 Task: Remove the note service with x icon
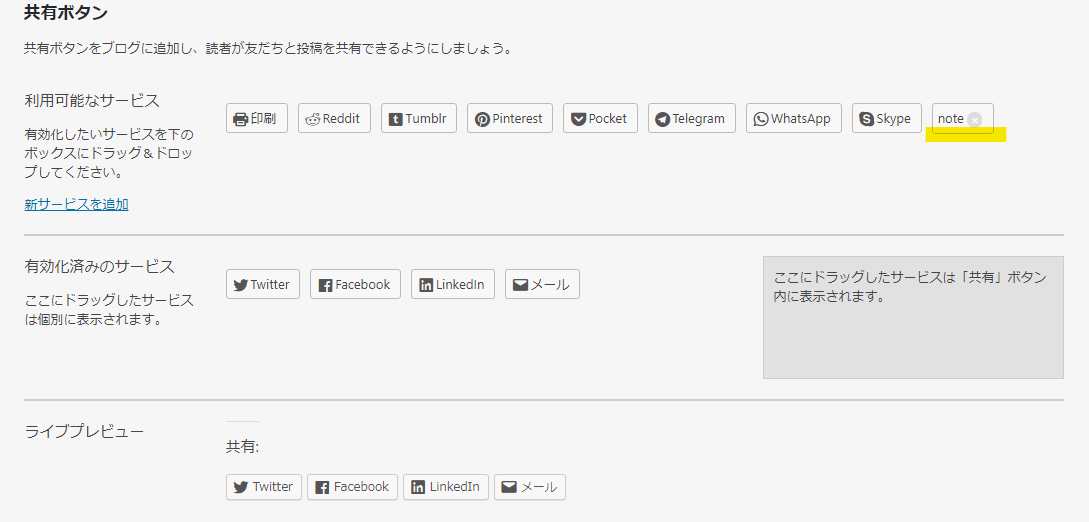pyautogui.click(x=974, y=119)
